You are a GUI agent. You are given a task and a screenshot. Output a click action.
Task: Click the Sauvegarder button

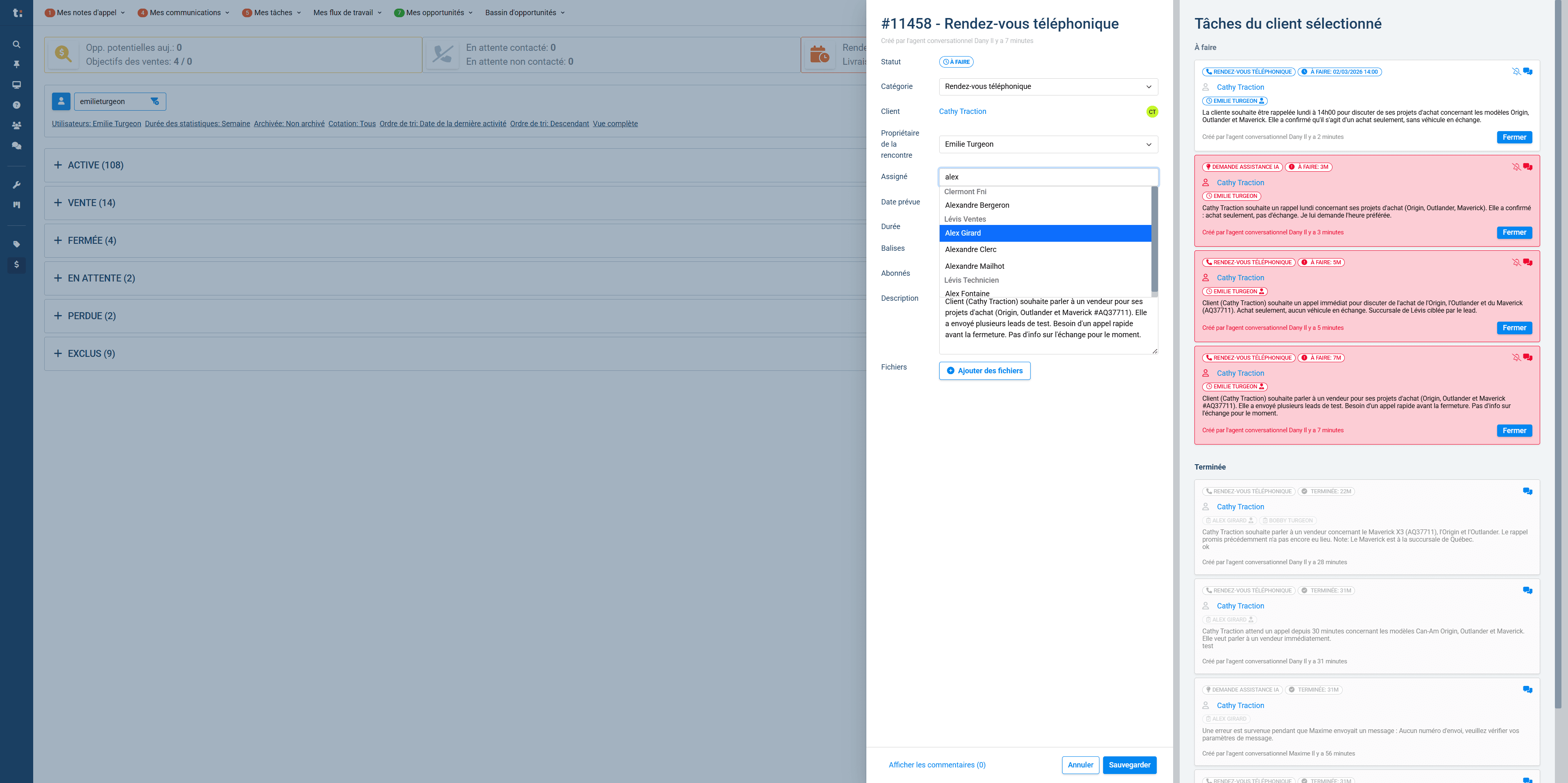(1129, 765)
